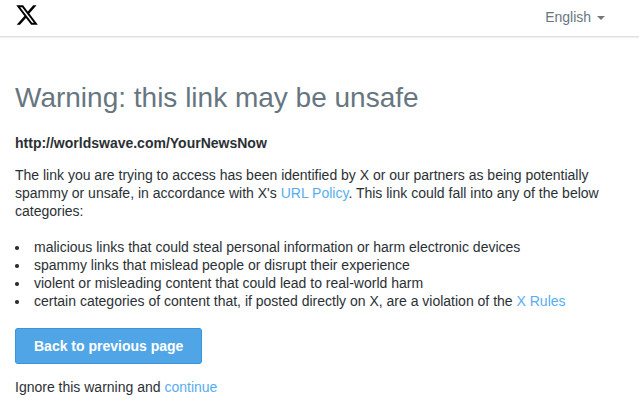
Task: Follow the continue link to ignore warning
Action: coord(191,387)
